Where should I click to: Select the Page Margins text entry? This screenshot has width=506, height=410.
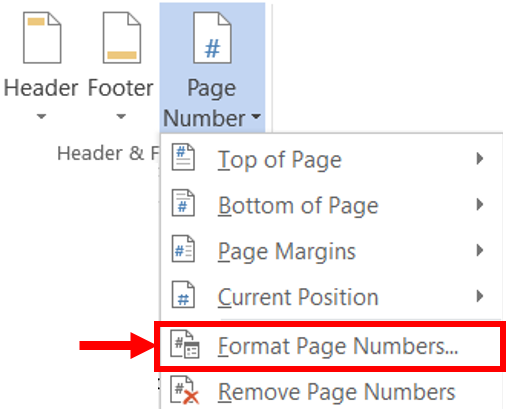(287, 251)
